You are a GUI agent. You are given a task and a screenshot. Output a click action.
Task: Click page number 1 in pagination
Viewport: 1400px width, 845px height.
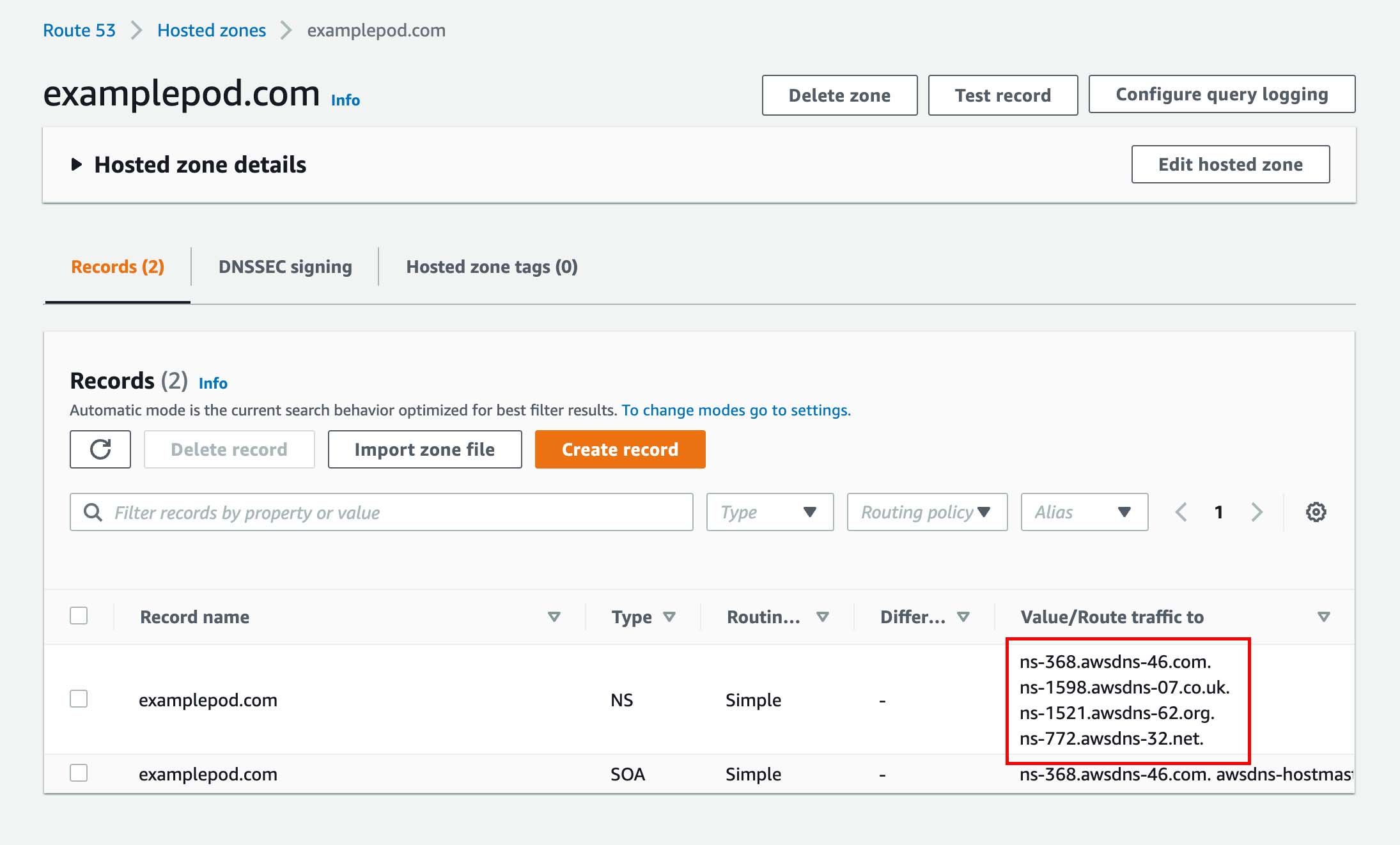1218,512
